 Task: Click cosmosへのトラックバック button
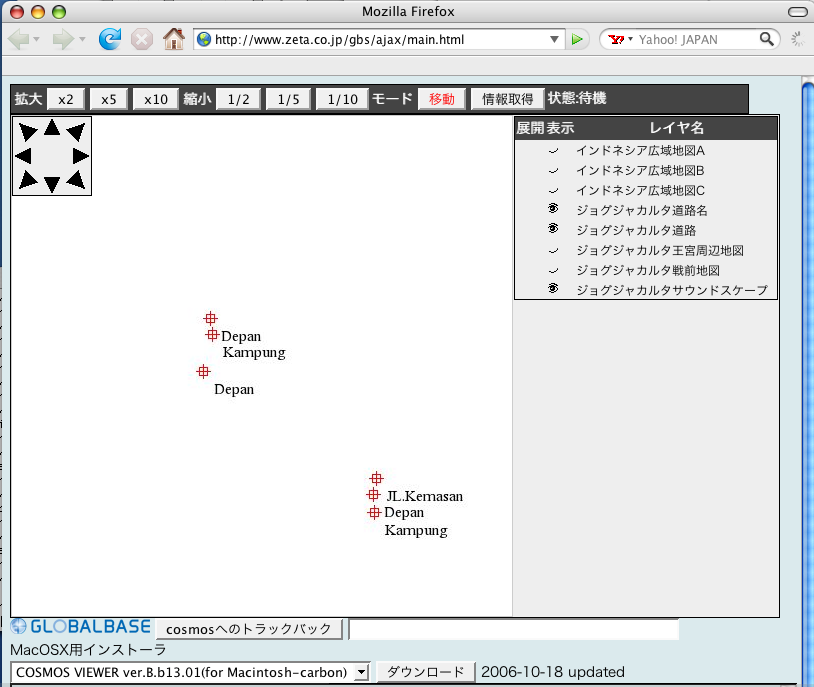249,629
